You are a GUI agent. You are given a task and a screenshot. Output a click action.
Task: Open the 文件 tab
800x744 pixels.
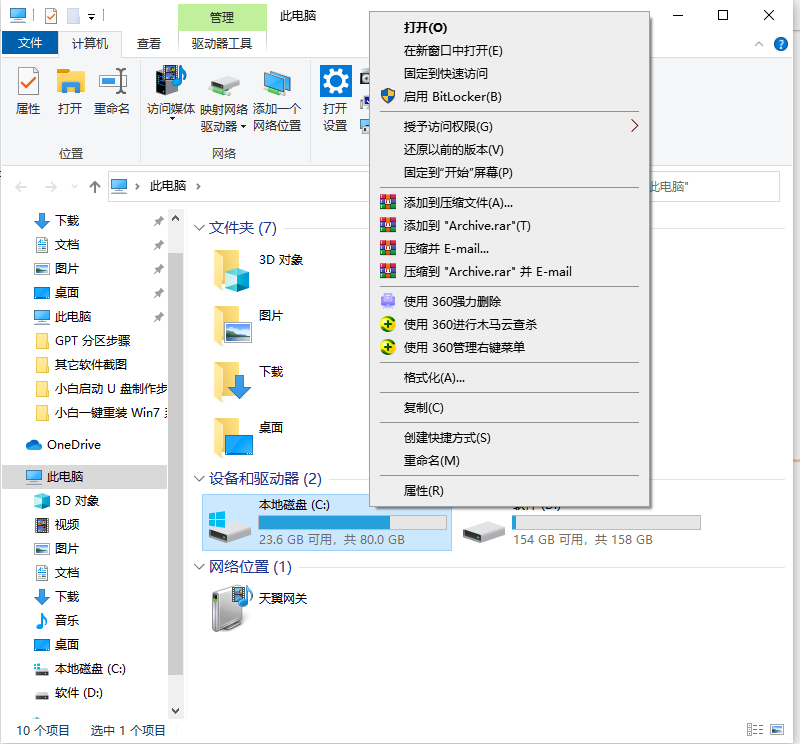click(30, 43)
